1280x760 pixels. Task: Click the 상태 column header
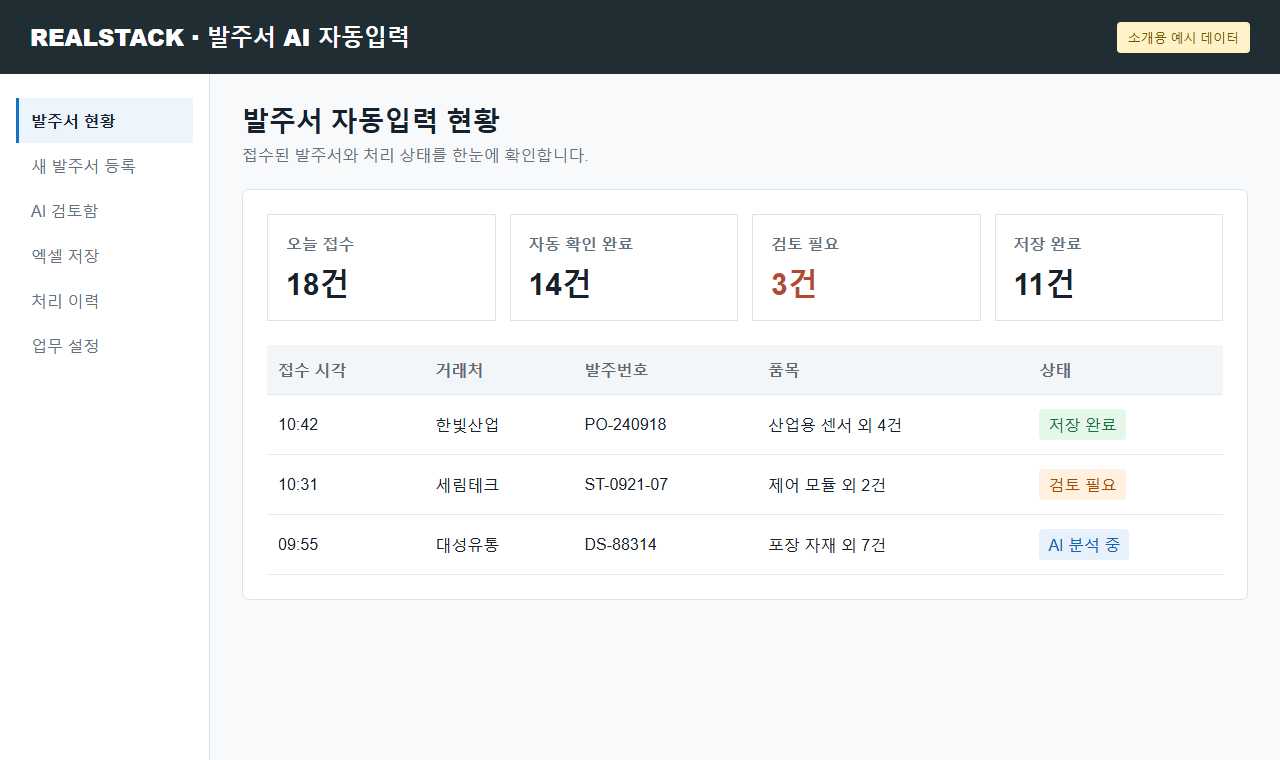pos(1055,370)
